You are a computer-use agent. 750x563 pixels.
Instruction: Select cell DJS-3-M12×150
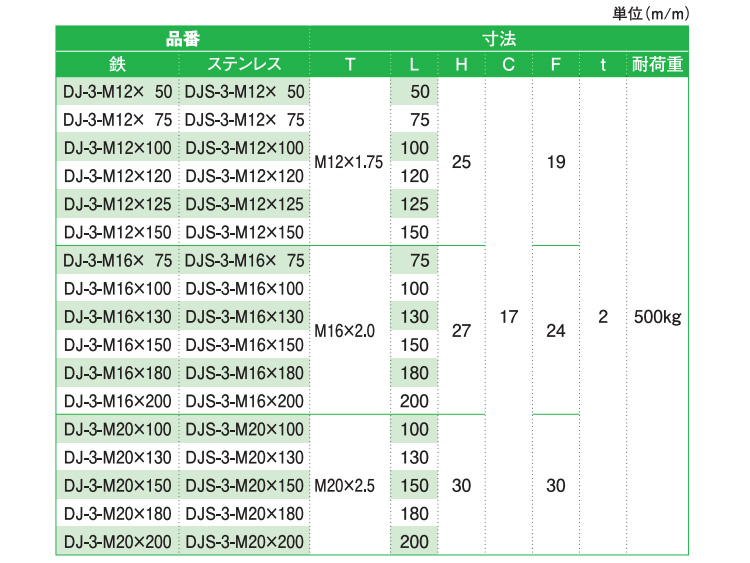[x=244, y=232]
